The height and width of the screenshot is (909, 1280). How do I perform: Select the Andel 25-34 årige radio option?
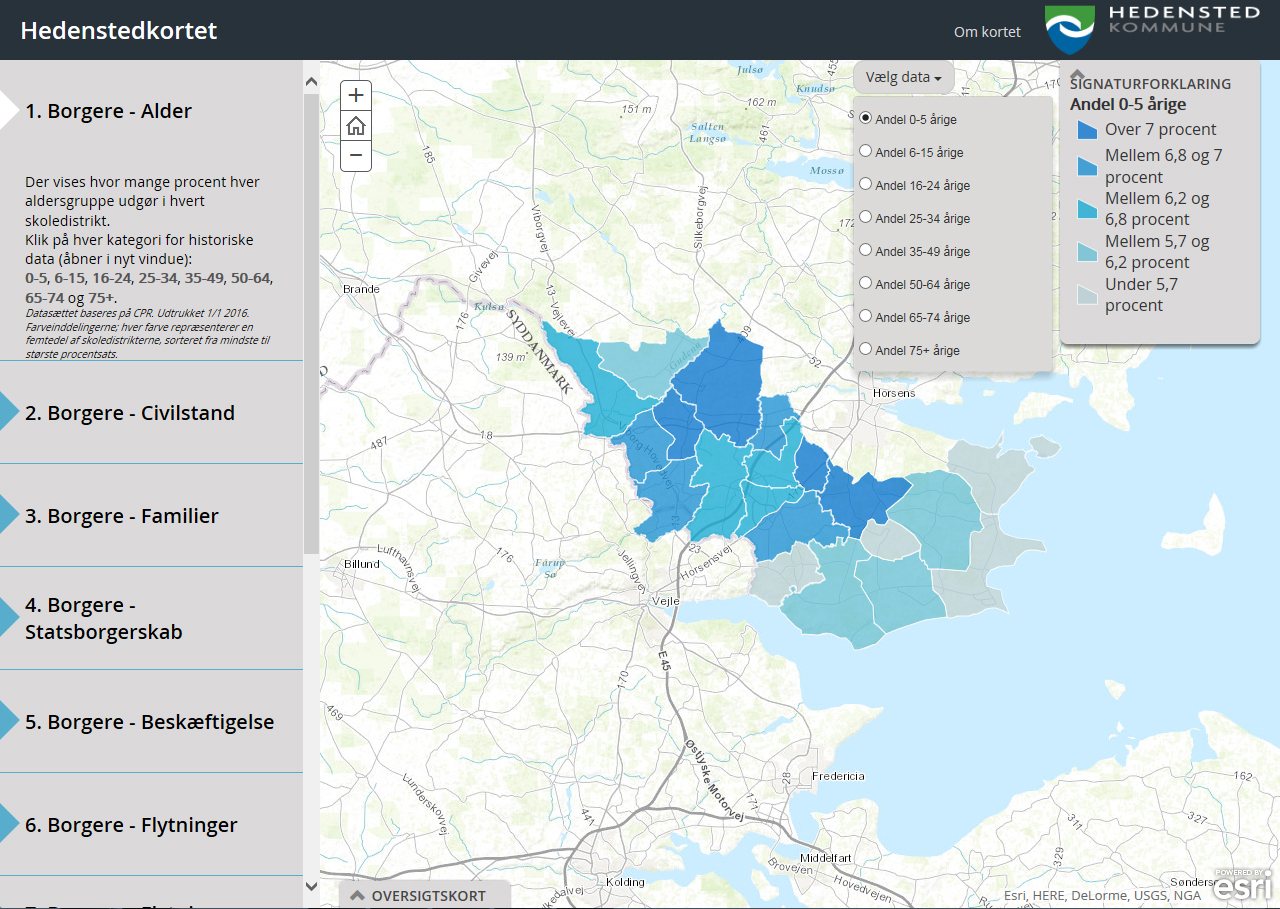pos(866,218)
